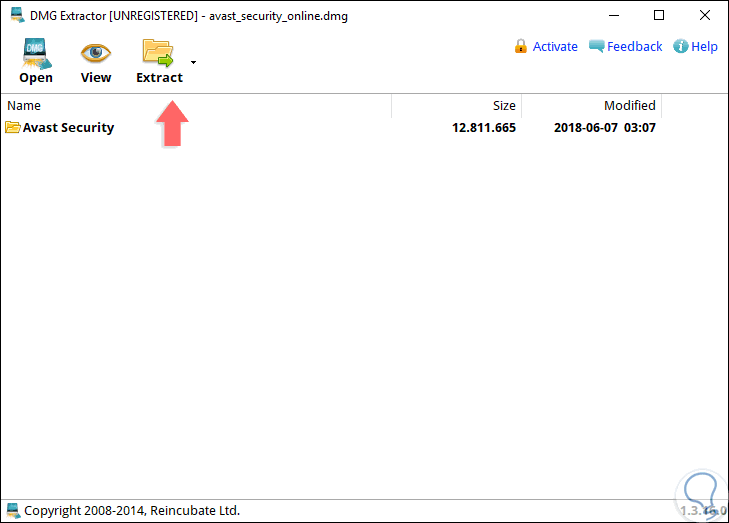Image resolution: width=729 pixels, height=523 pixels.
Task: Click the Copyright Reincubate Ltd. text
Action: click(x=132, y=510)
